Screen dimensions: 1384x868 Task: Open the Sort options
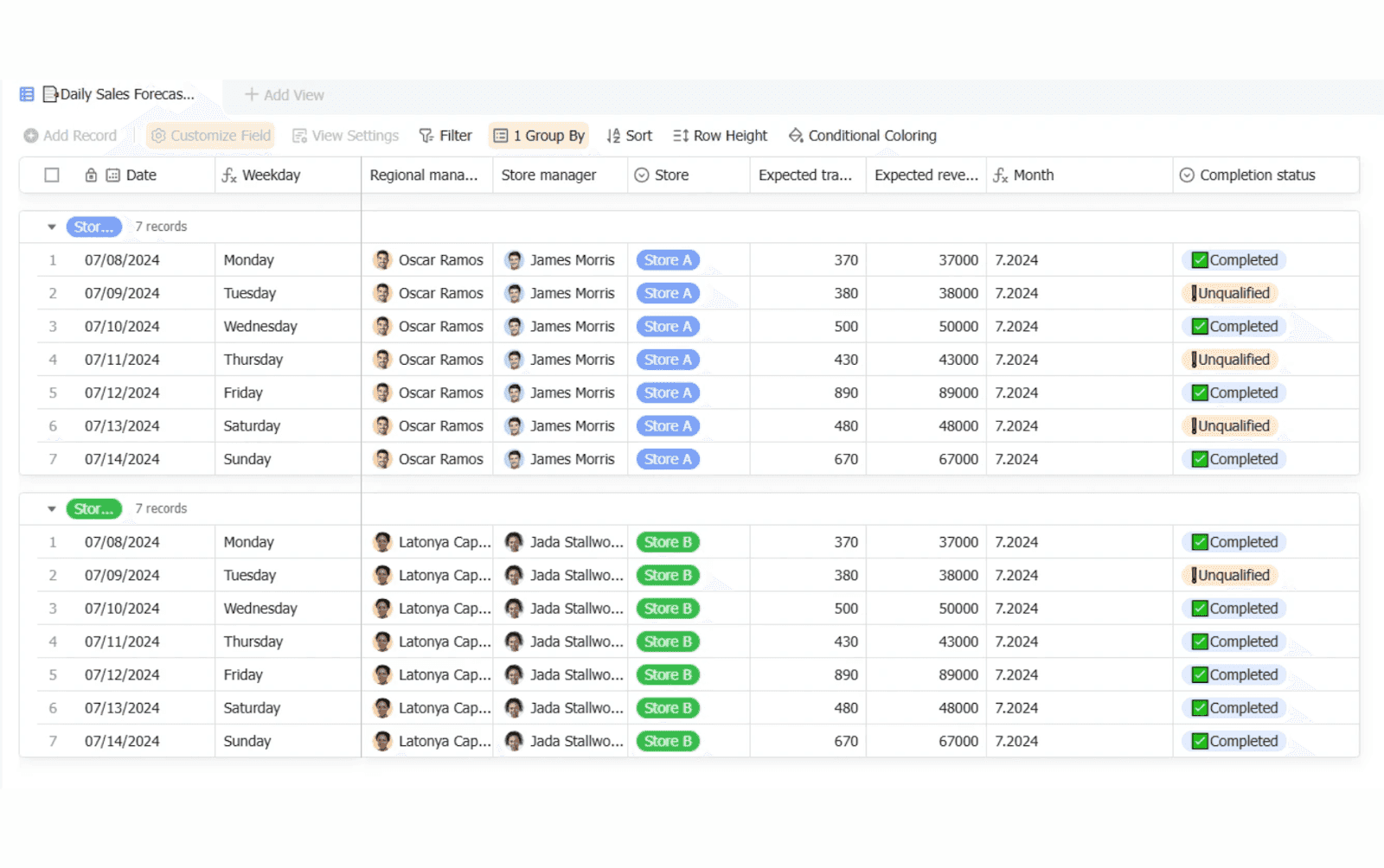point(630,136)
